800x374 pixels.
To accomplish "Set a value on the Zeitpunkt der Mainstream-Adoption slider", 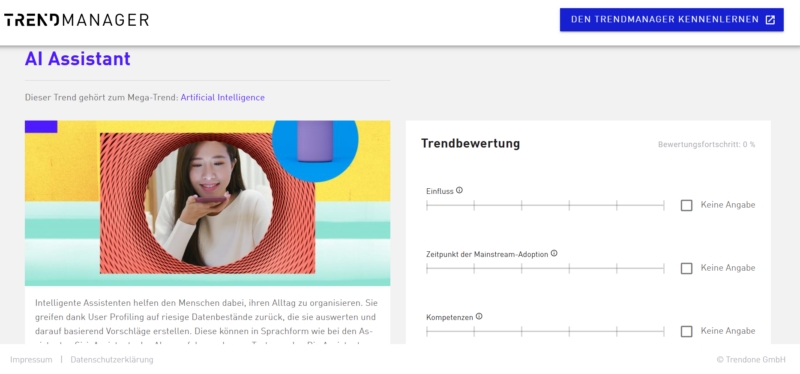I will coord(545,268).
